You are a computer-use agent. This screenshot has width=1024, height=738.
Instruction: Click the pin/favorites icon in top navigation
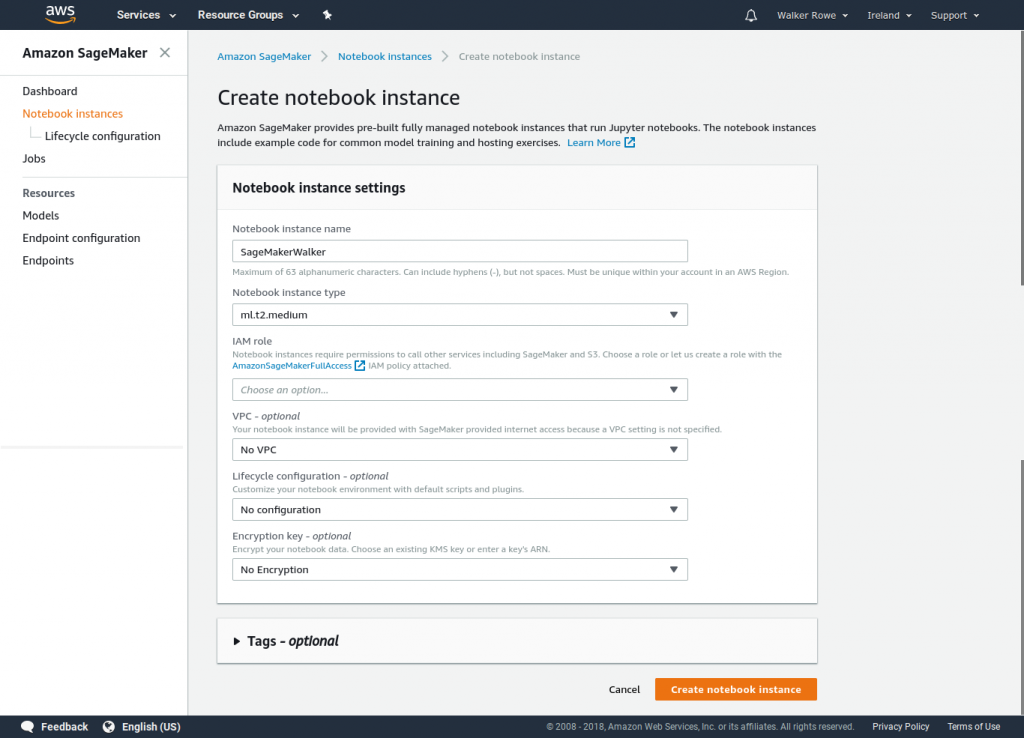[x=326, y=14]
